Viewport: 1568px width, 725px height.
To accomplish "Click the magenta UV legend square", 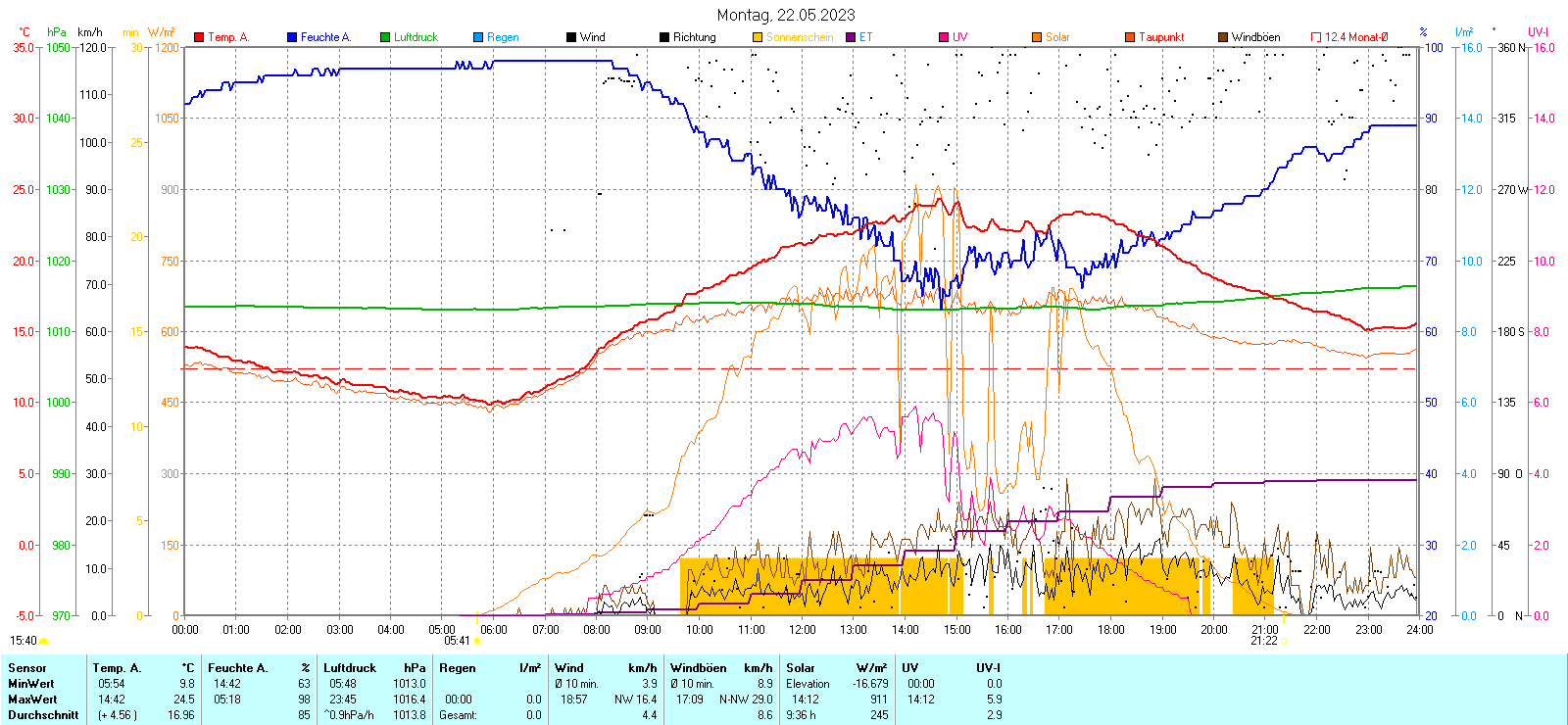I will click(944, 37).
